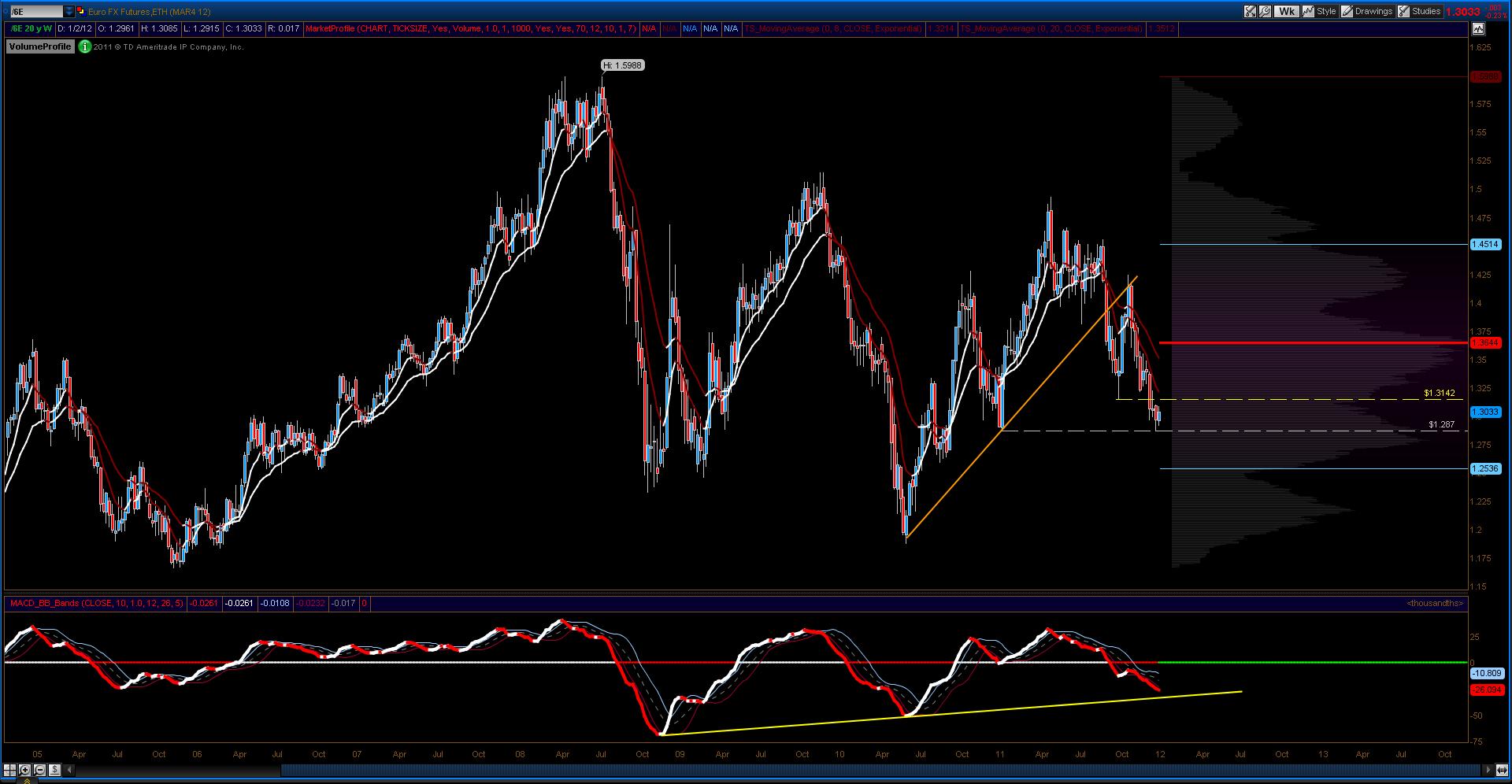Viewport: 1512px width, 784px height.
Task: Click the green info icon
Action: (x=84, y=46)
